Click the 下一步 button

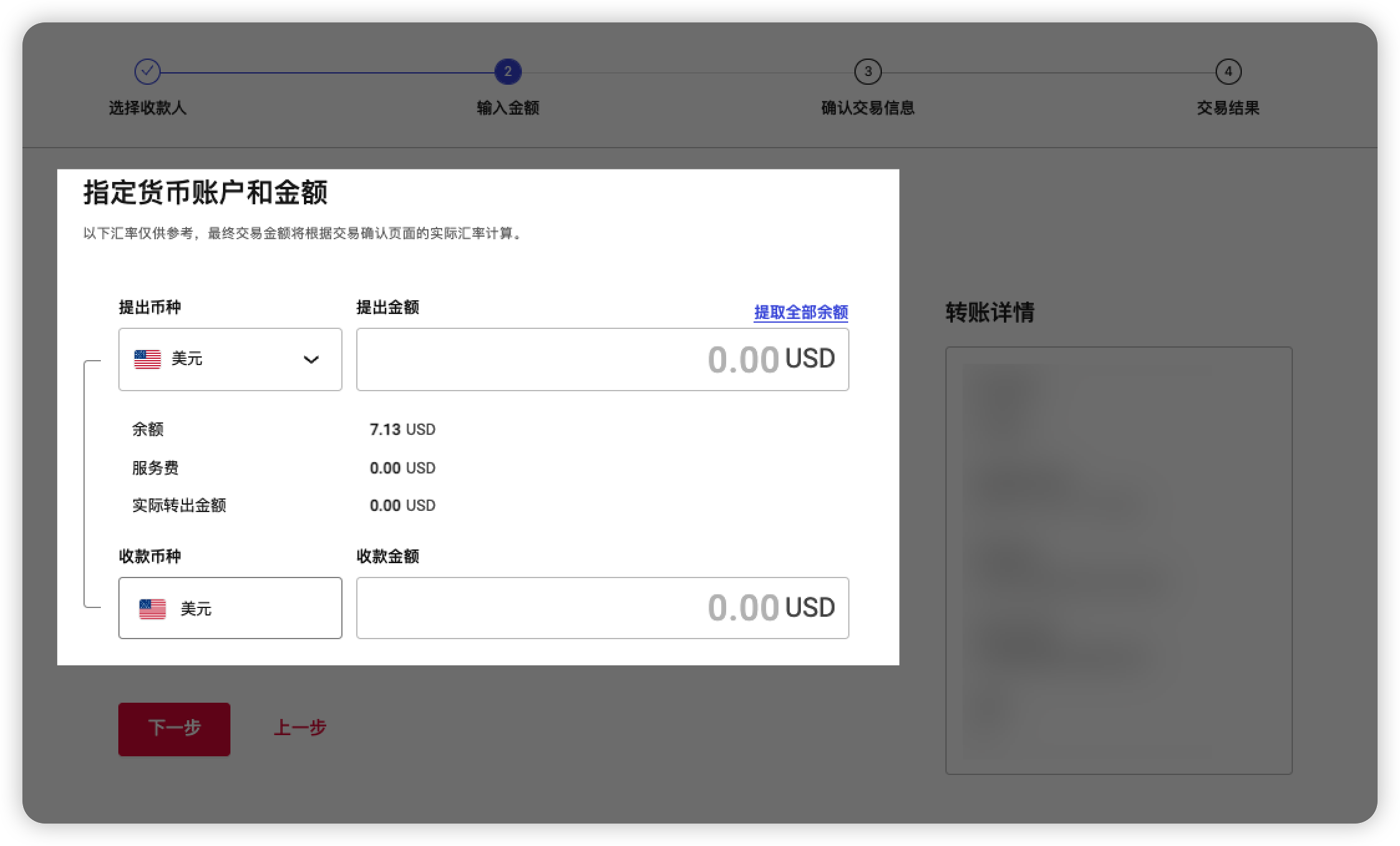[174, 729]
